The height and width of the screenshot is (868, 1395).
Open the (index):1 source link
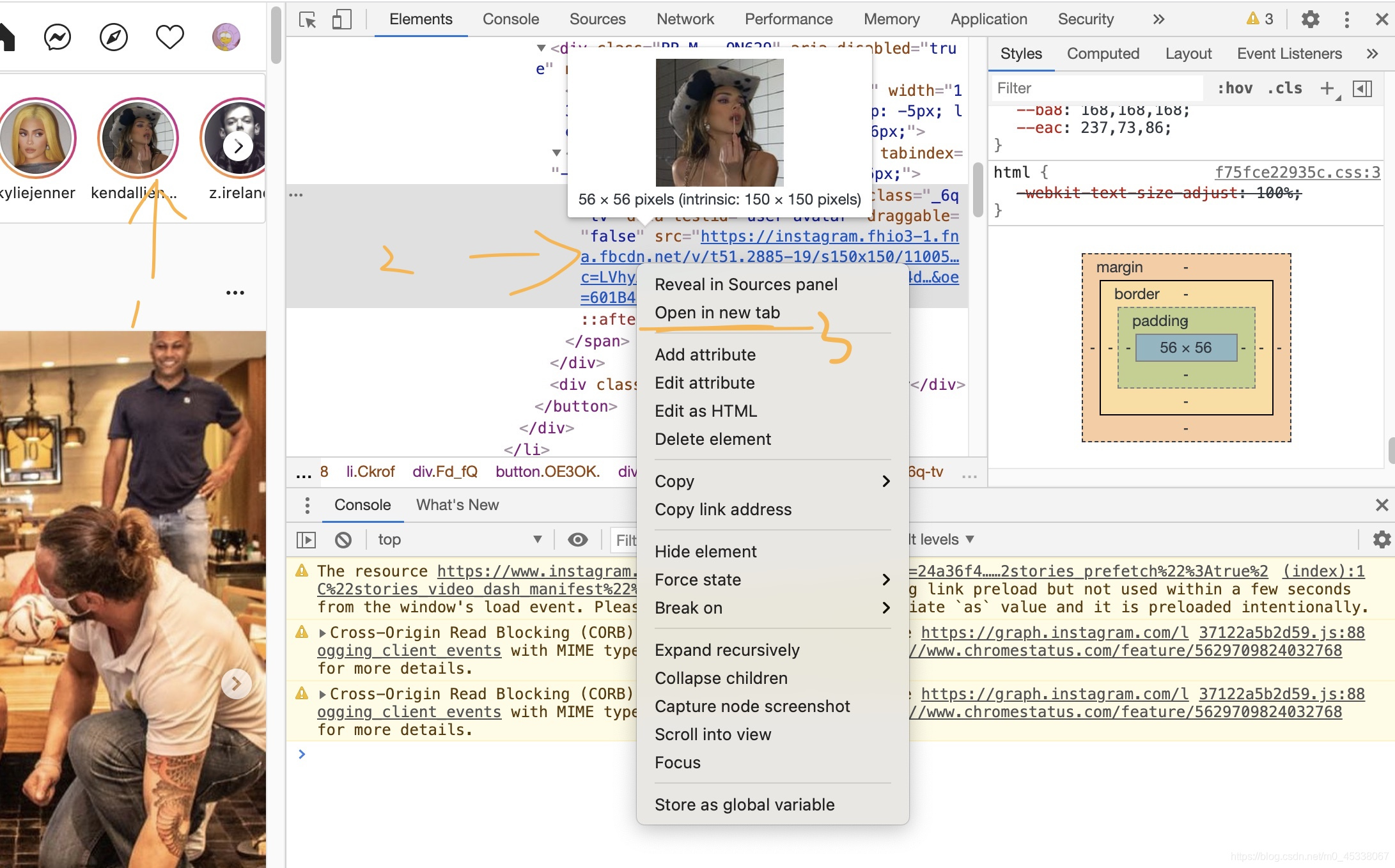pyautogui.click(x=1324, y=571)
